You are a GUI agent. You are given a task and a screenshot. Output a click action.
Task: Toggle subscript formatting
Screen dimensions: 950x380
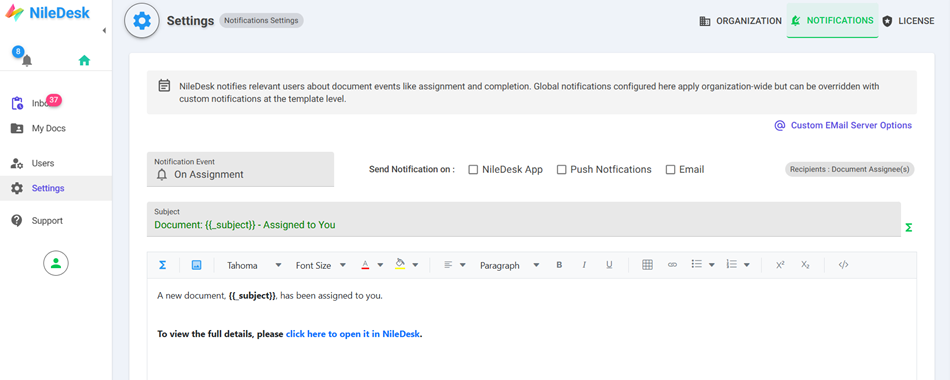pos(805,265)
